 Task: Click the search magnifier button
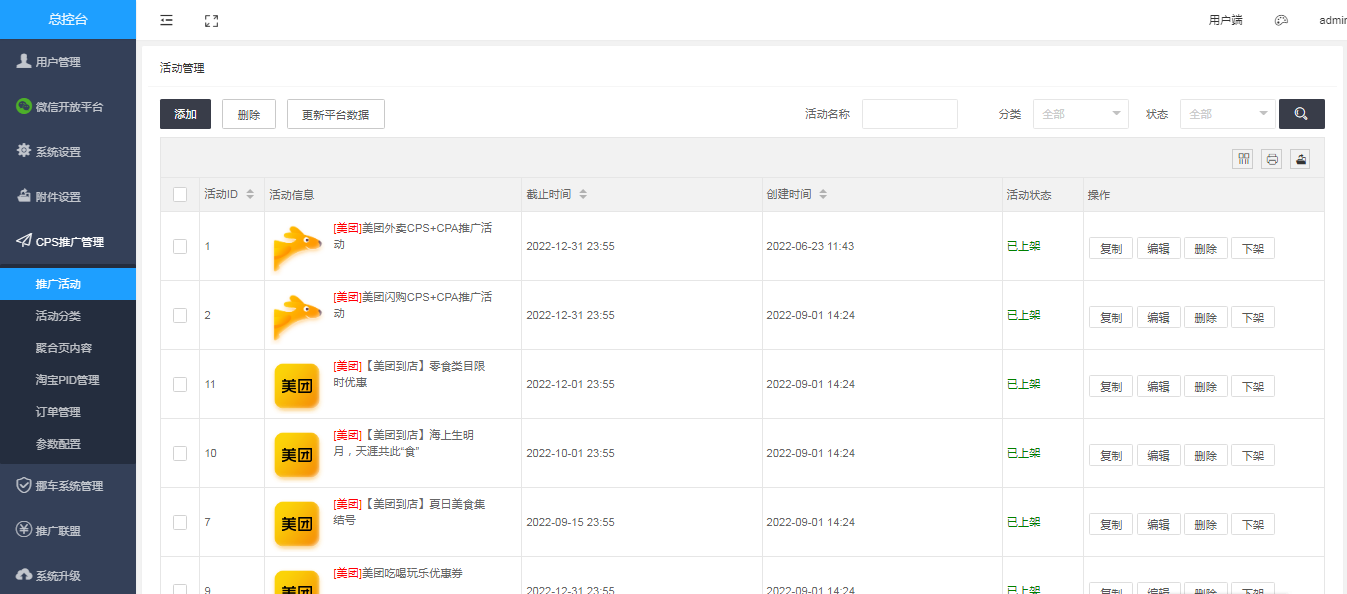pyautogui.click(x=1301, y=114)
